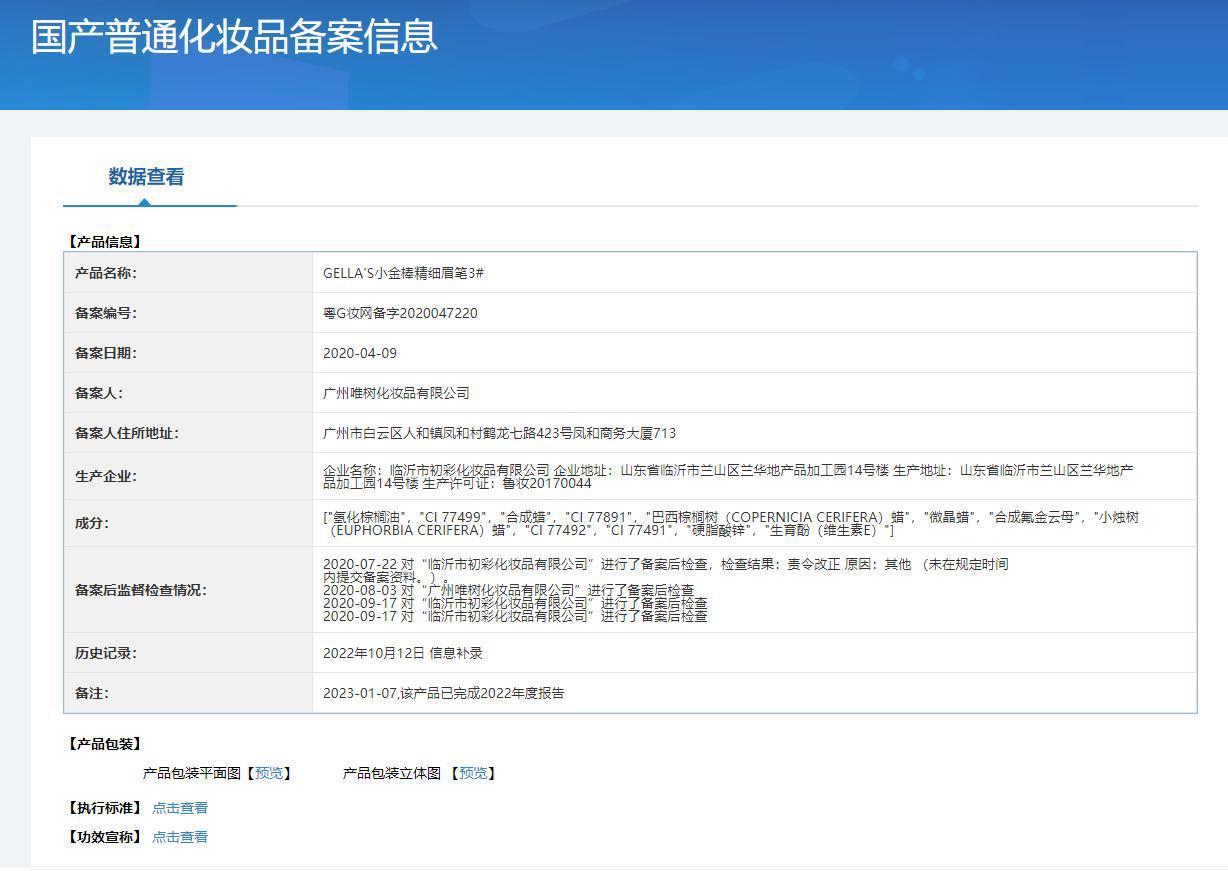Select history record 2022年10月12日 信息补录

click(x=403, y=653)
